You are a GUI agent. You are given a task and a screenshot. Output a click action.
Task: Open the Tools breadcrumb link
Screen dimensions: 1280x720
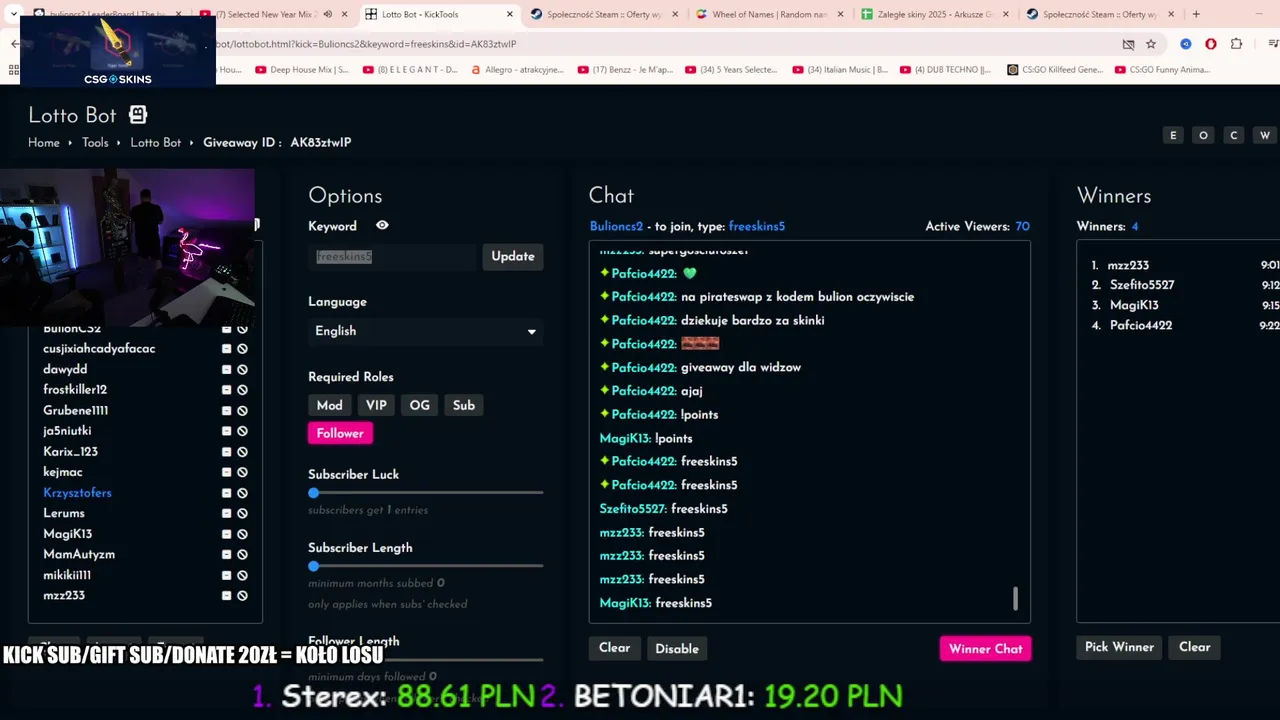[x=95, y=143]
